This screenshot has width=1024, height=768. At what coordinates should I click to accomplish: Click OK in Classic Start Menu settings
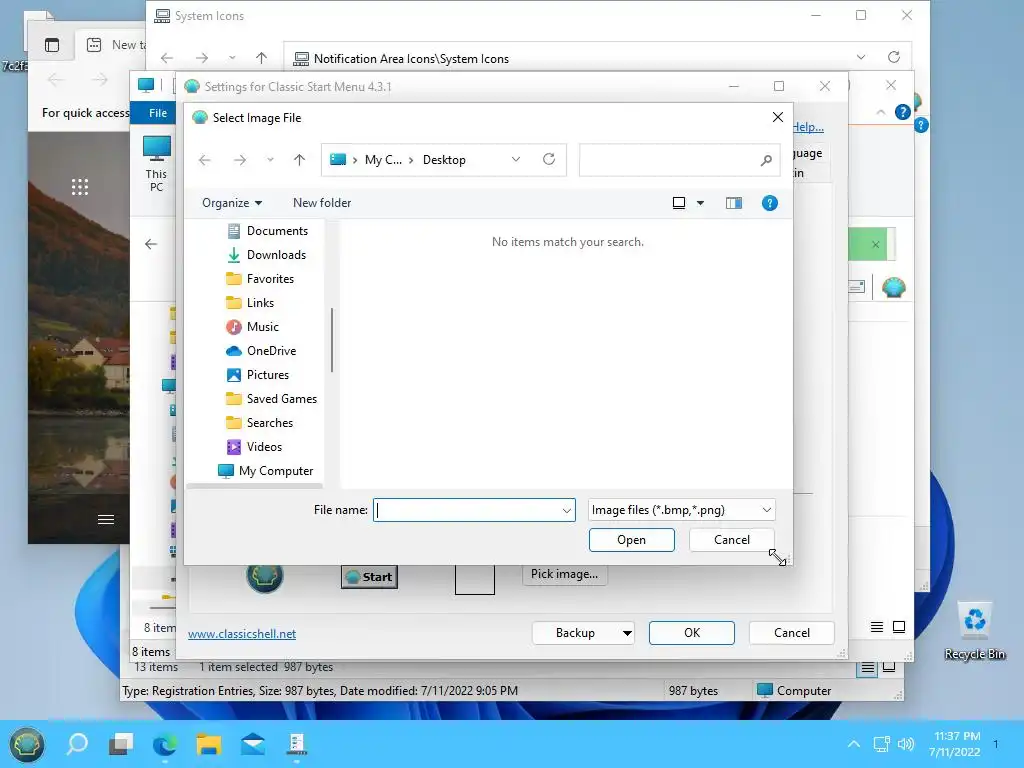[692, 633]
